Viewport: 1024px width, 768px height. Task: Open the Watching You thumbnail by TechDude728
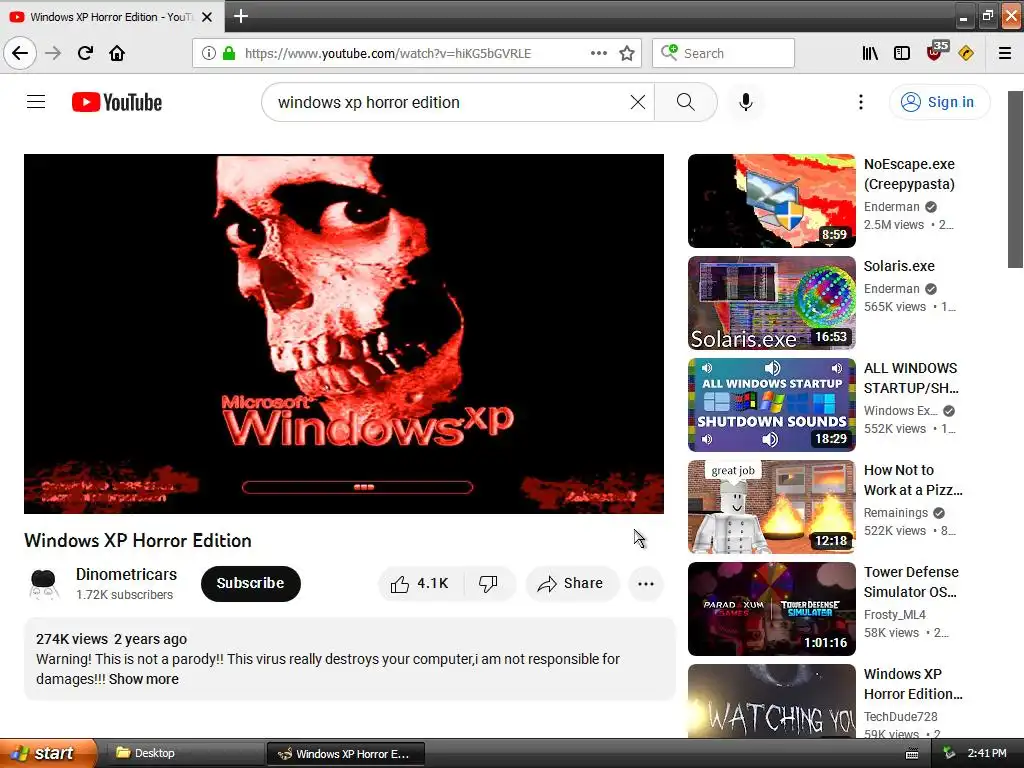click(771, 701)
